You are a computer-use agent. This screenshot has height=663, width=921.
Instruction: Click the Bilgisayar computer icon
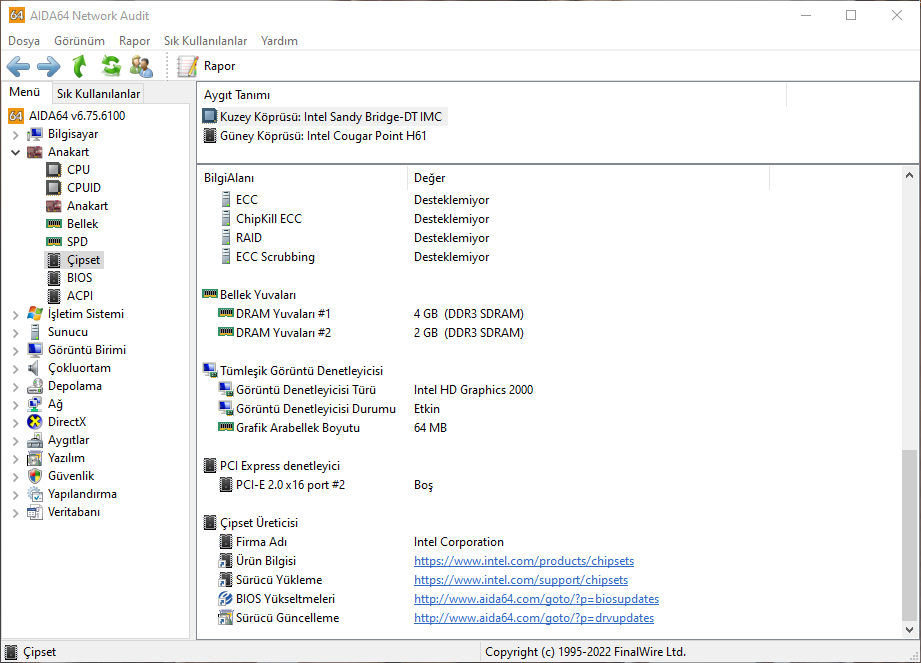point(35,134)
